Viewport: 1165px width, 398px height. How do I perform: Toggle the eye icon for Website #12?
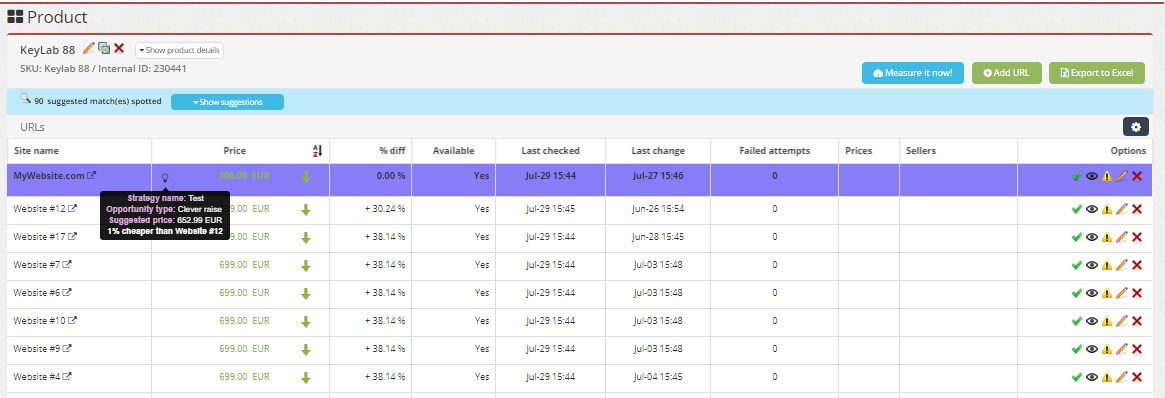point(1091,209)
